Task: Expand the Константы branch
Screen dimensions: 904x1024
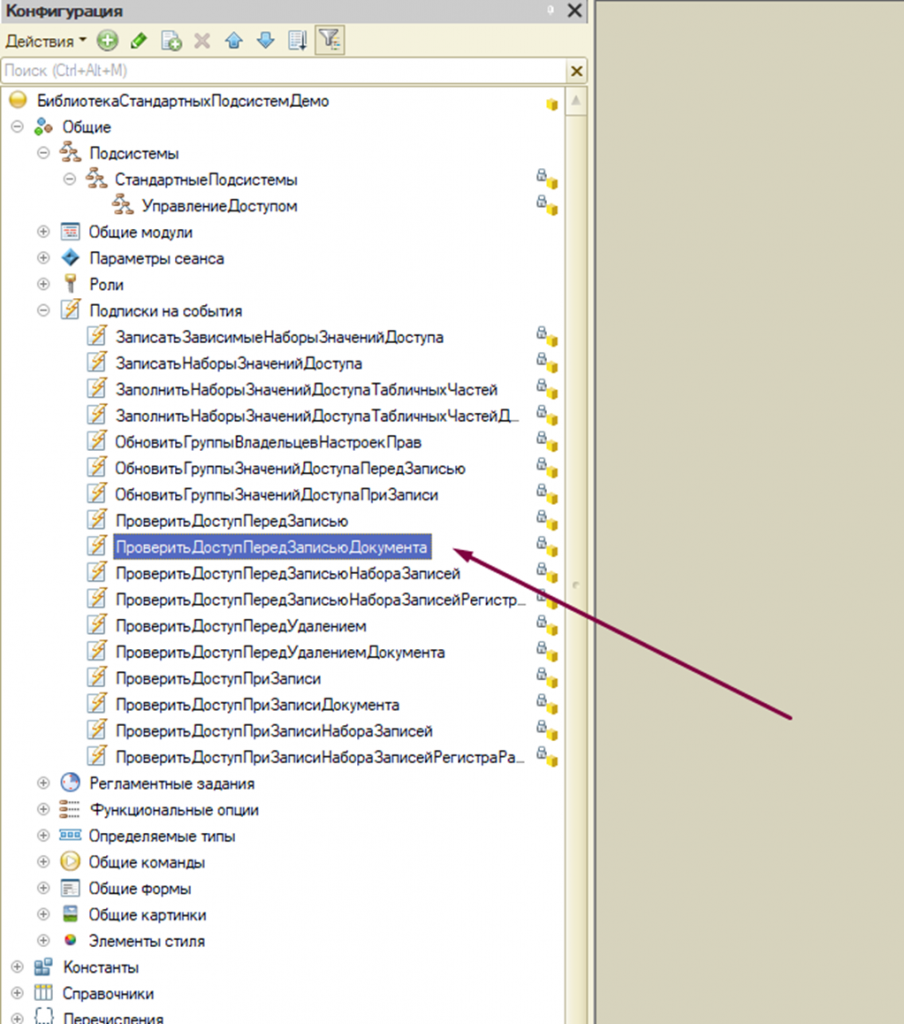Action: point(18,967)
